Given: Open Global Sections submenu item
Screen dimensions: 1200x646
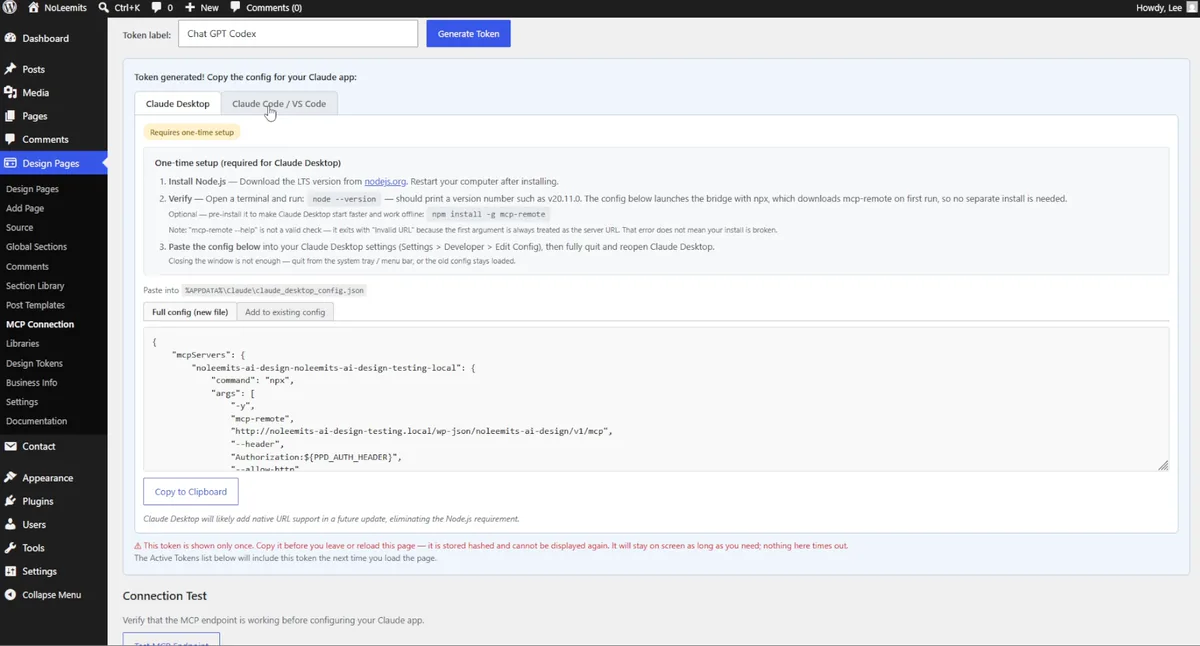Looking at the screenshot, I should coord(36,247).
